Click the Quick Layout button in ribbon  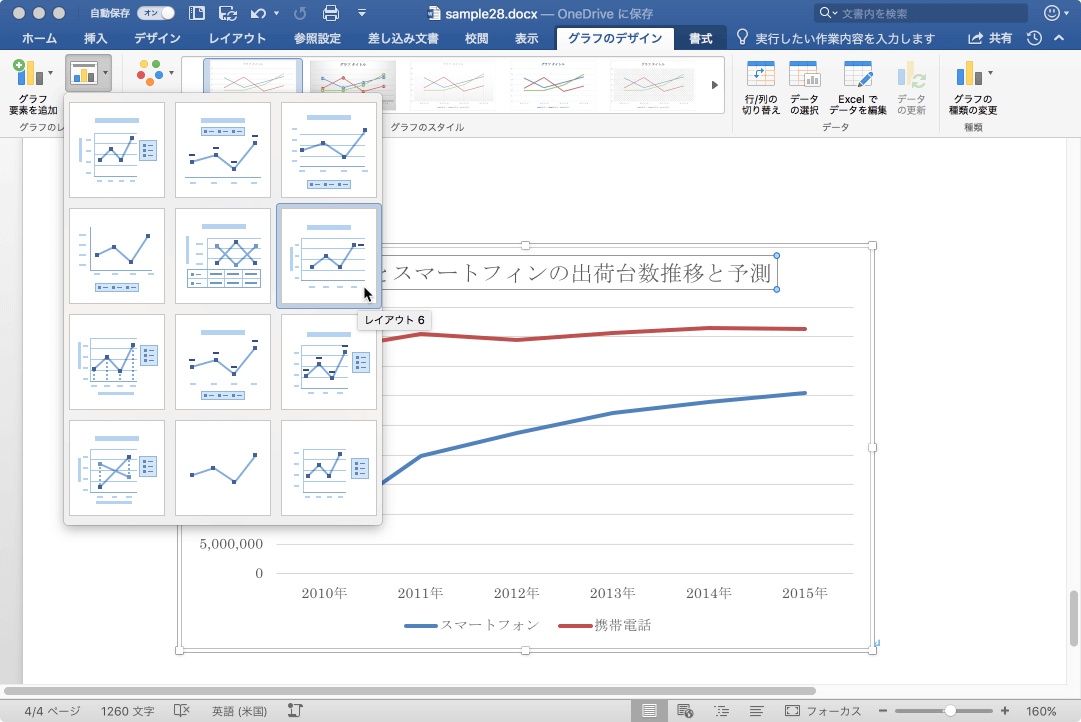point(88,73)
